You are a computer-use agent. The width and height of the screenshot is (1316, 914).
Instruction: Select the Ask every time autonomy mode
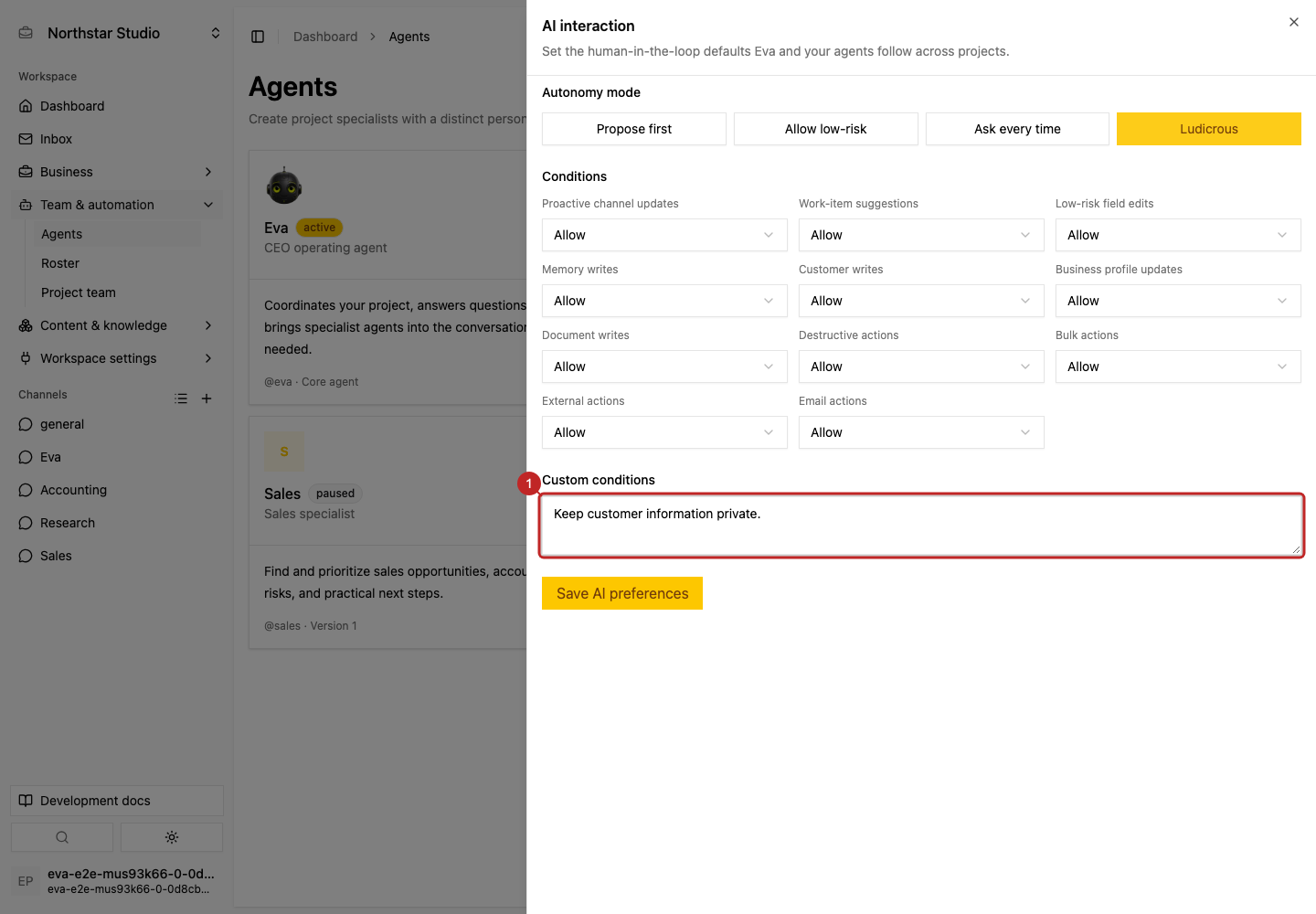[1017, 129]
